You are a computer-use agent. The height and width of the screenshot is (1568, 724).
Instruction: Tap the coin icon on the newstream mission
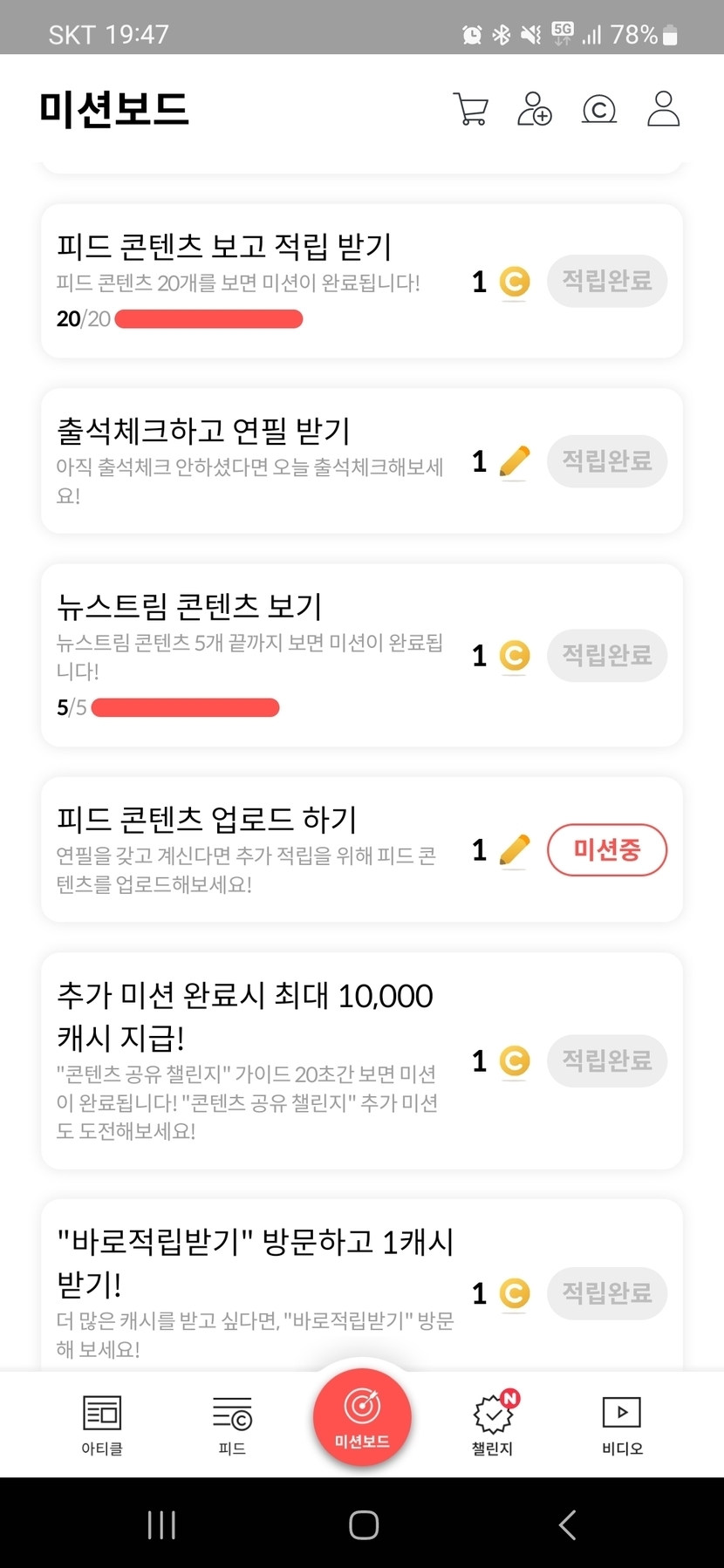[x=515, y=656]
